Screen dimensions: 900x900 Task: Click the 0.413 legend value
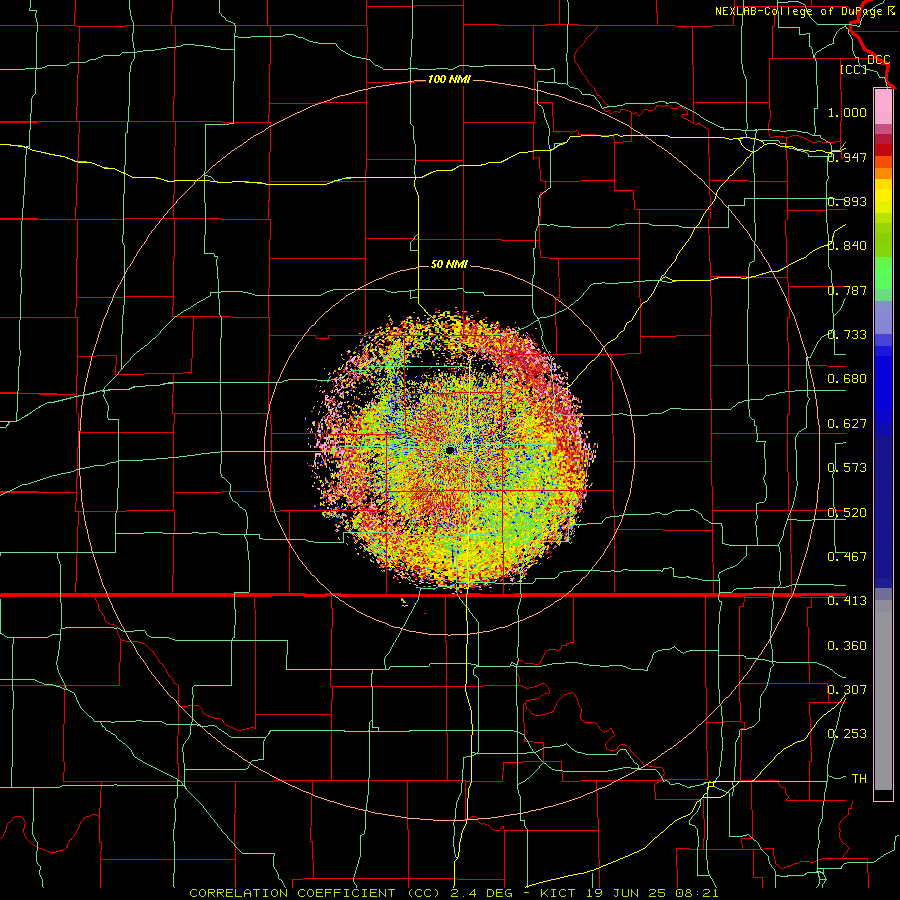tap(847, 601)
